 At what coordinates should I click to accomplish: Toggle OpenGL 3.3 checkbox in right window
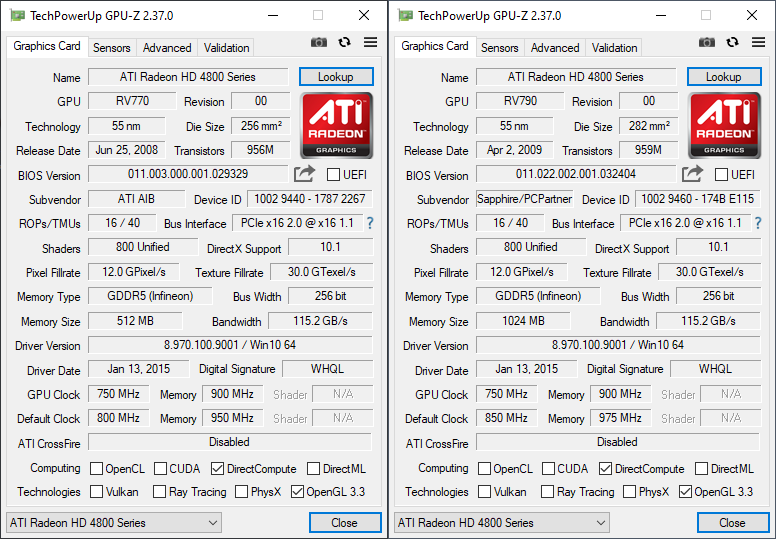coord(685,491)
